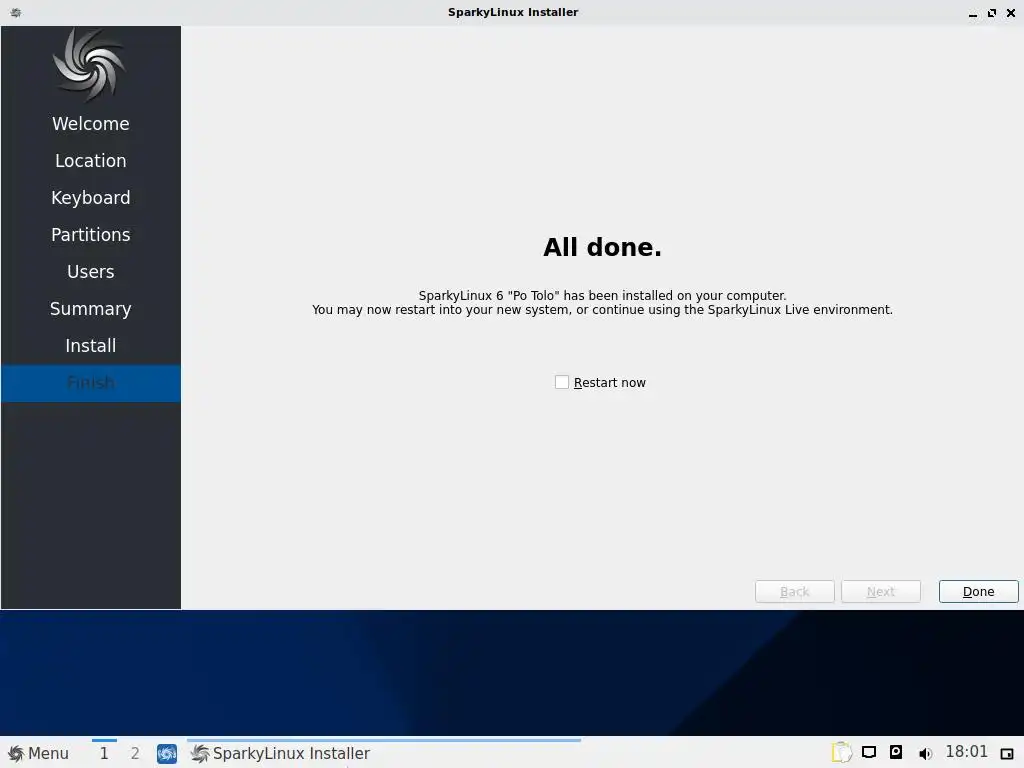Select the Users step in sidebar
The width and height of the screenshot is (1024, 768).
(91, 272)
